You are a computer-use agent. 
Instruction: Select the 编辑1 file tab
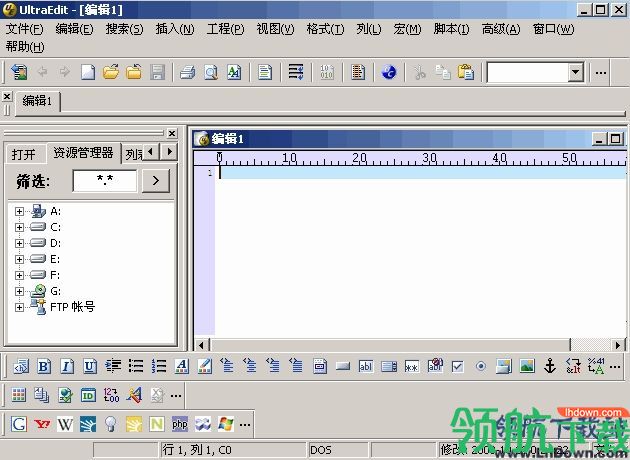37,100
